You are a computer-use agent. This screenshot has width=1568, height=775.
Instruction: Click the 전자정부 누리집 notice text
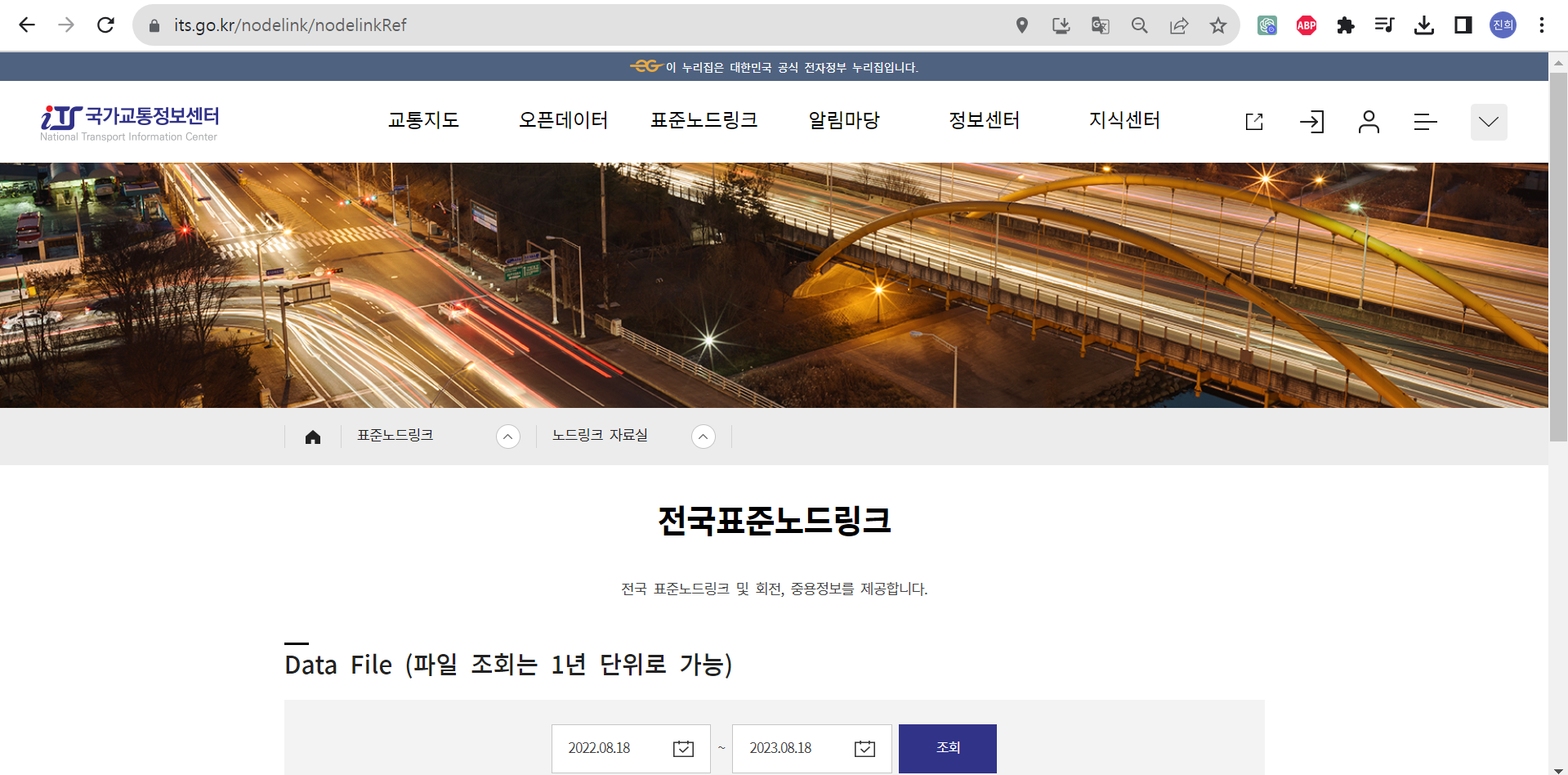tap(792, 67)
